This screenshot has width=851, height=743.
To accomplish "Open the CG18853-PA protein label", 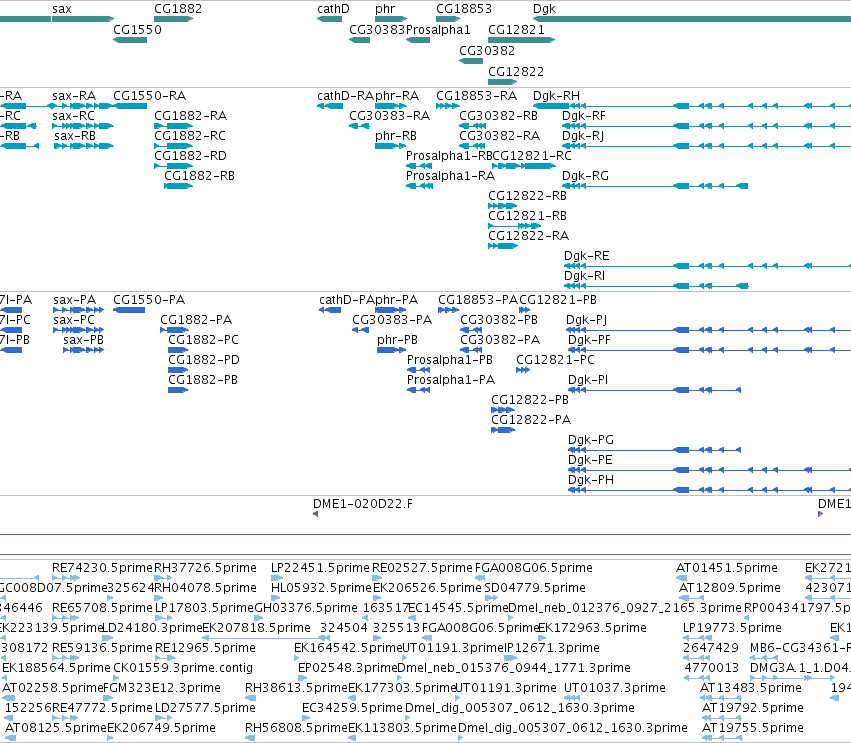I will (478, 300).
